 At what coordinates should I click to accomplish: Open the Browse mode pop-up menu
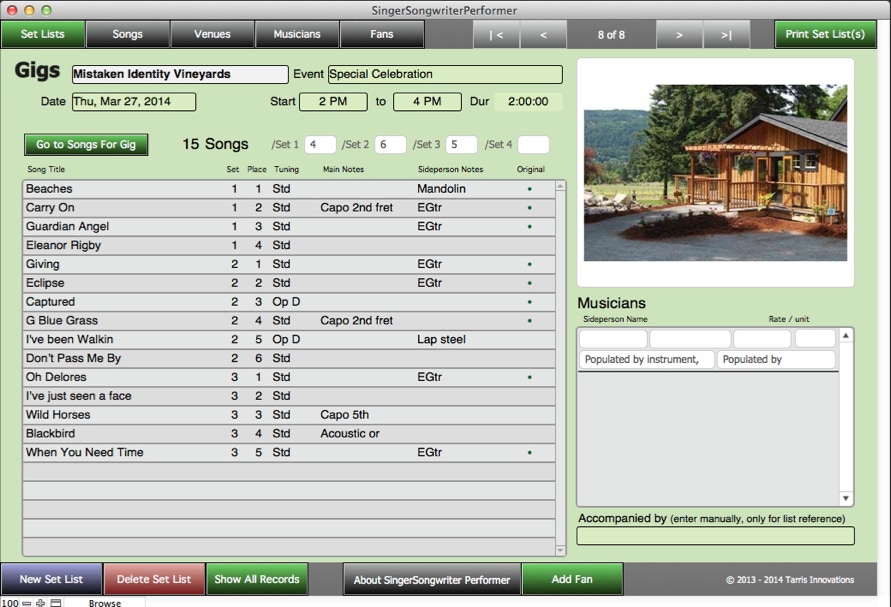point(105,602)
